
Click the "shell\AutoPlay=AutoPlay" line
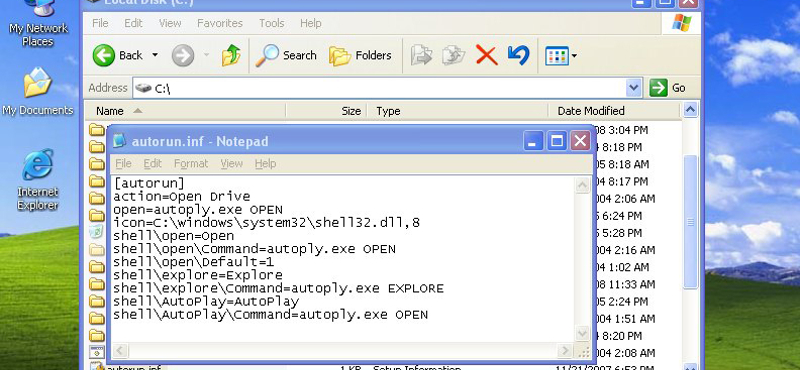pos(206,302)
